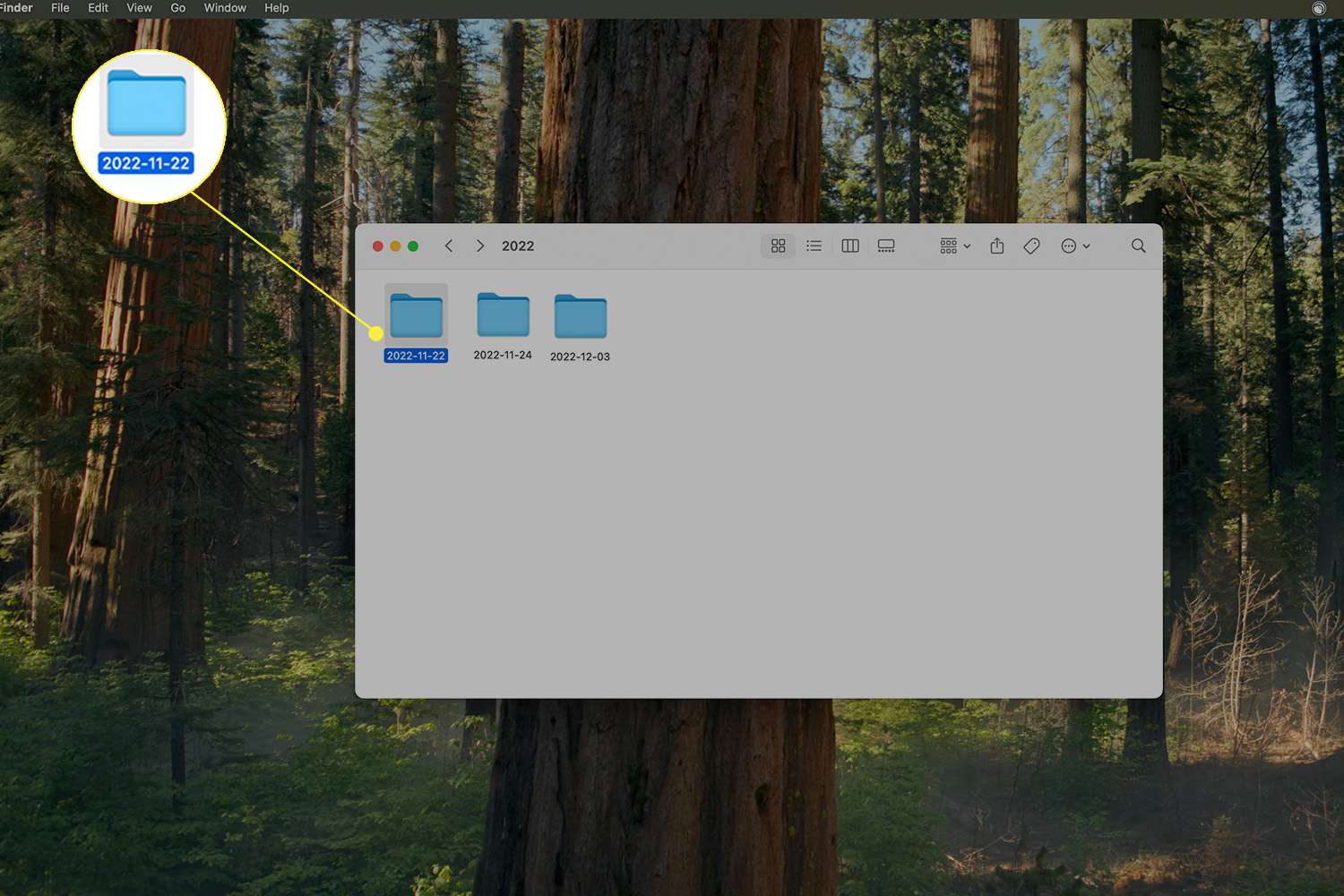1344x896 pixels.
Task: Go forward with the right chevron
Action: pyautogui.click(x=480, y=246)
